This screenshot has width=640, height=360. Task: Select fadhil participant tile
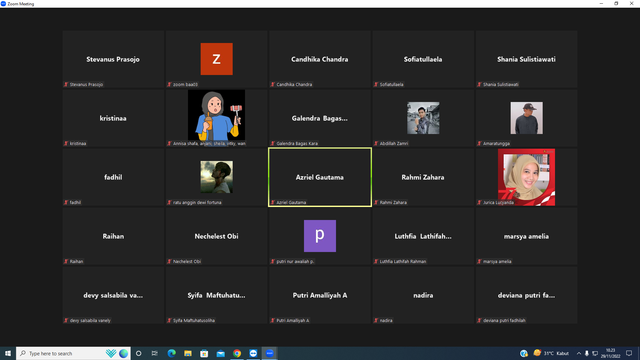coord(113,177)
